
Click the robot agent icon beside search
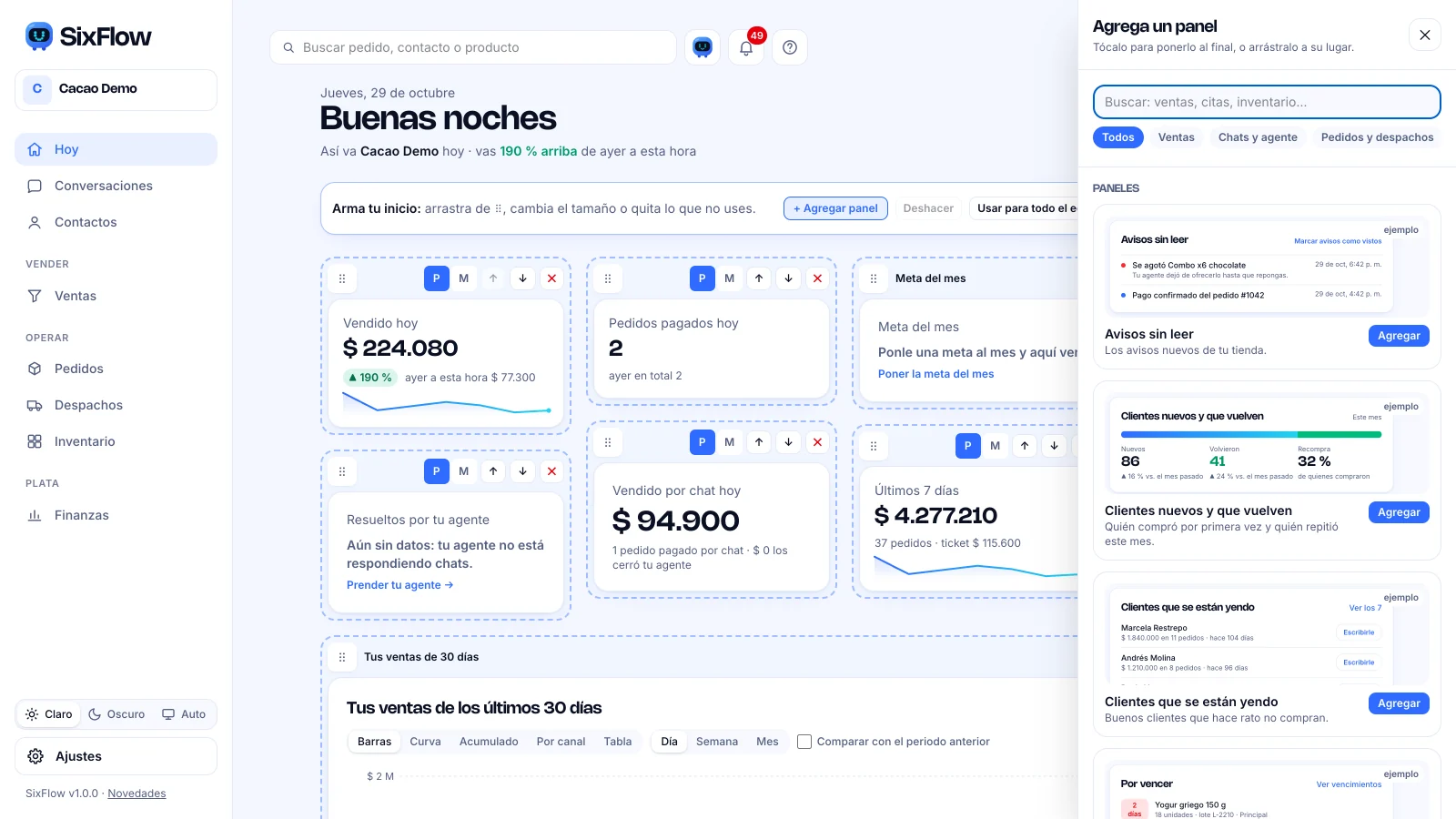point(703,47)
